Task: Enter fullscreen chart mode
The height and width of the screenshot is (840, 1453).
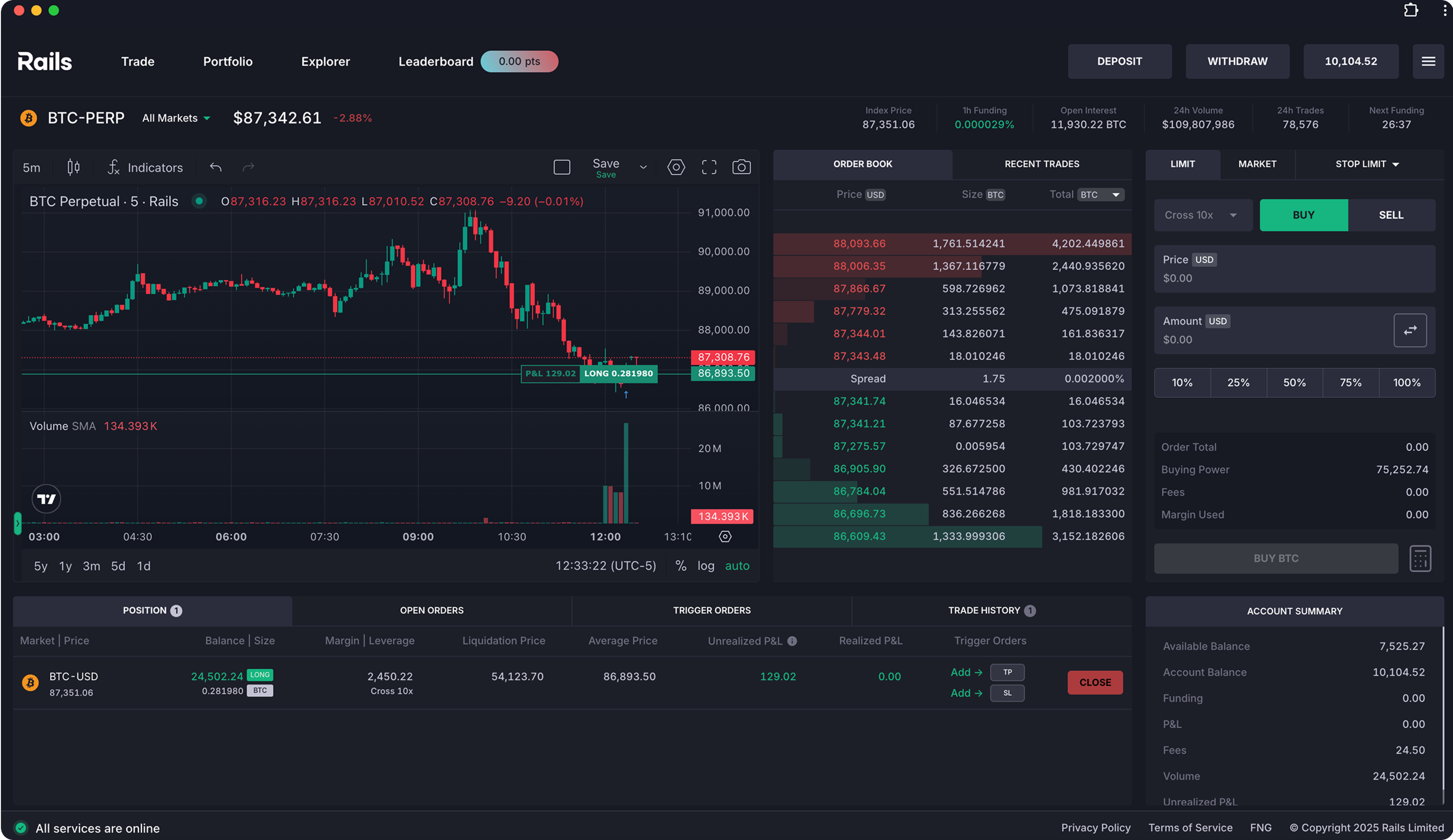Action: pyautogui.click(x=709, y=167)
